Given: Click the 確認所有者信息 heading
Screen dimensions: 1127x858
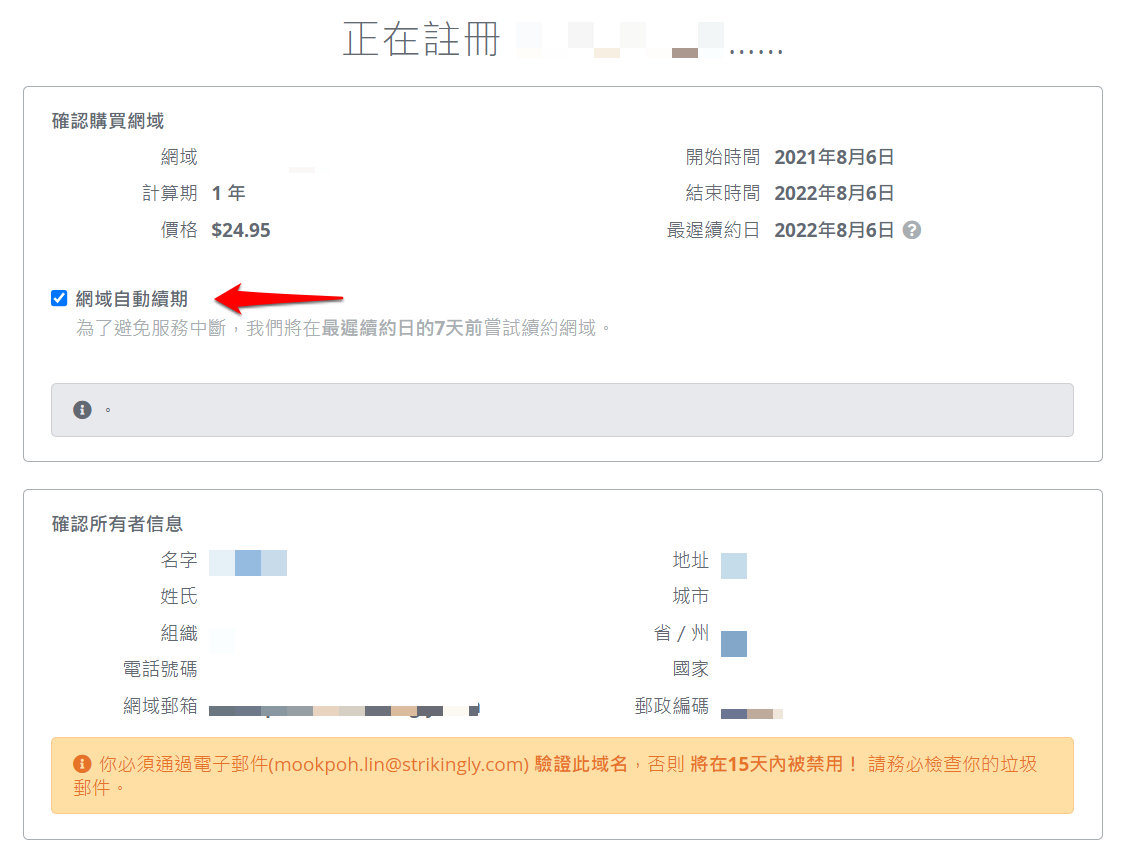Looking at the screenshot, I should click(x=117, y=524).
